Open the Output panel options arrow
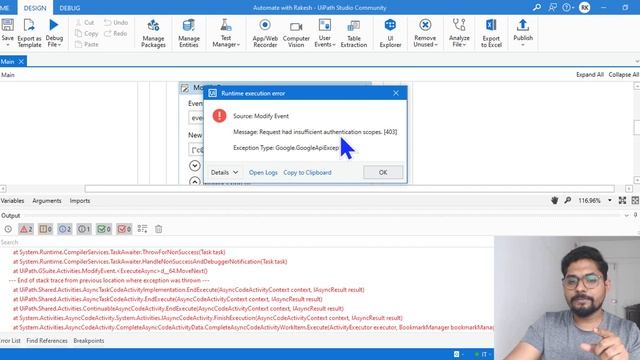Screen dimensions: 640x360 [x=627, y=216]
